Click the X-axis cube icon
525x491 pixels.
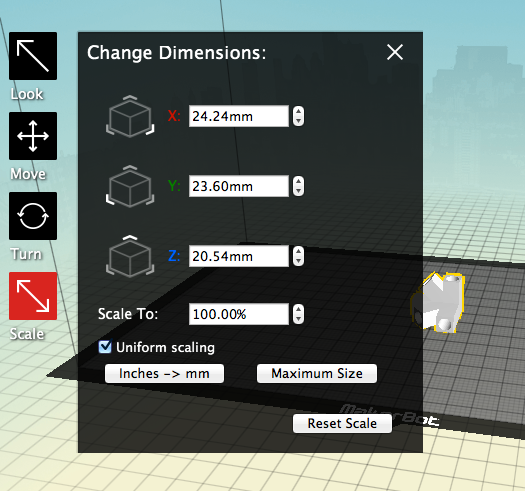[x=130, y=117]
